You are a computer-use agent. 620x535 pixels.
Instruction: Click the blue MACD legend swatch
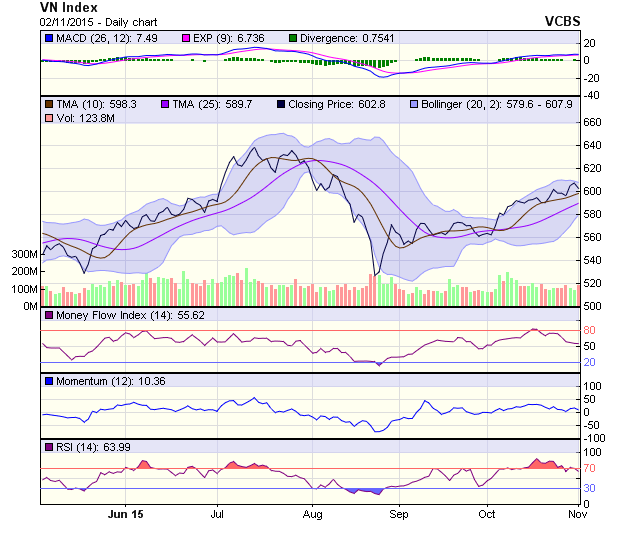click(48, 38)
